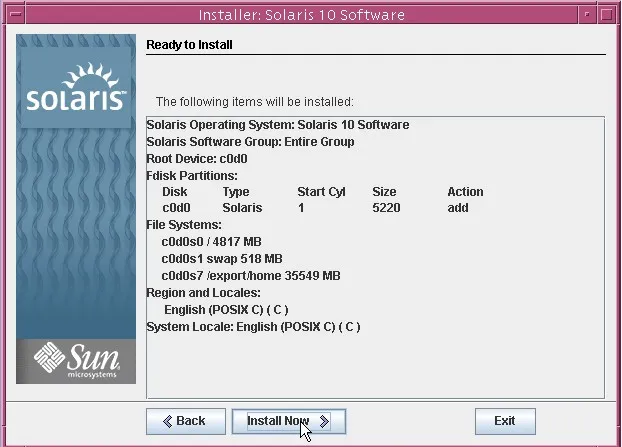Exit the Solaris installer

click(x=505, y=421)
